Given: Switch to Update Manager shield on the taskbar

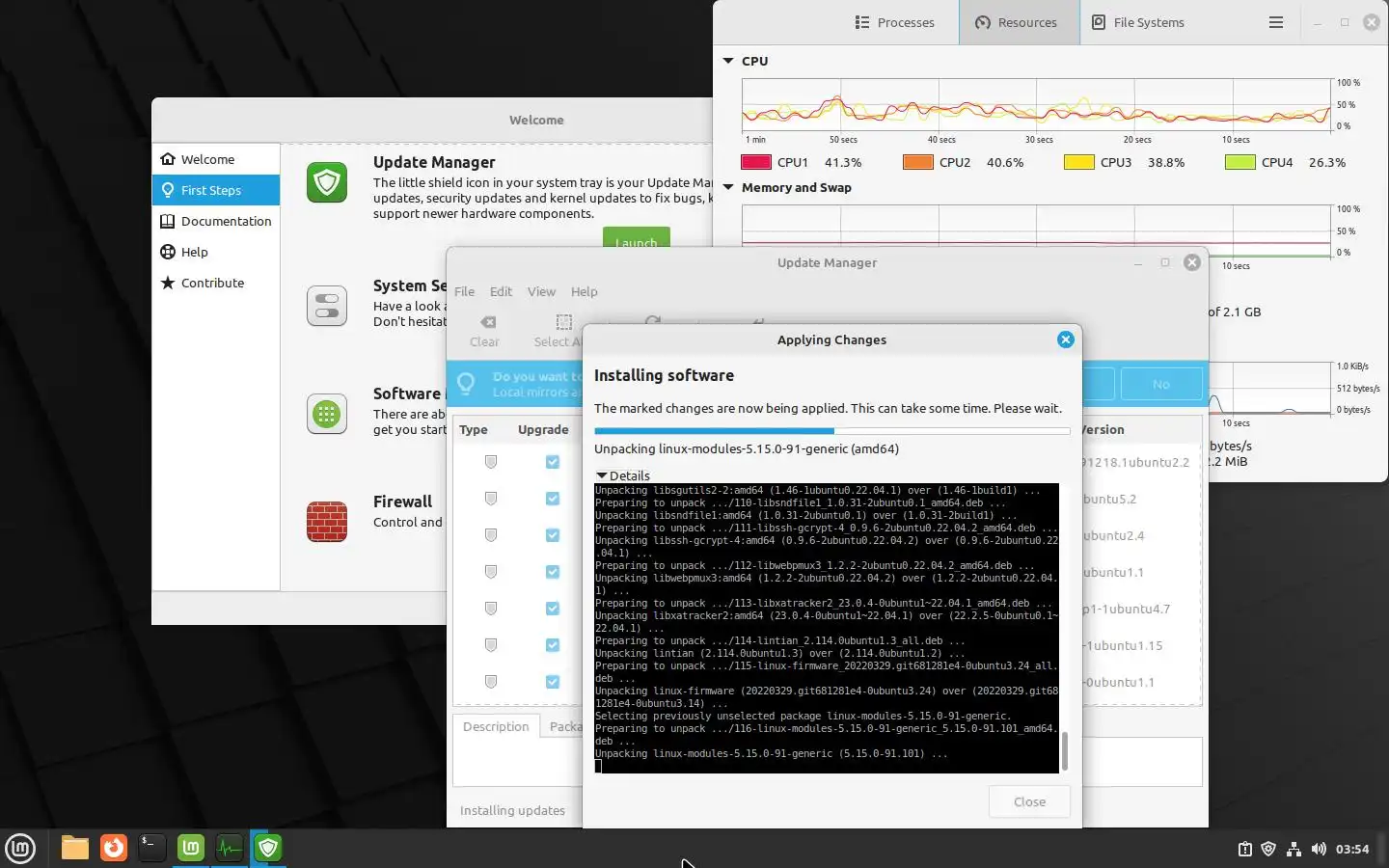Looking at the screenshot, I should [268, 848].
